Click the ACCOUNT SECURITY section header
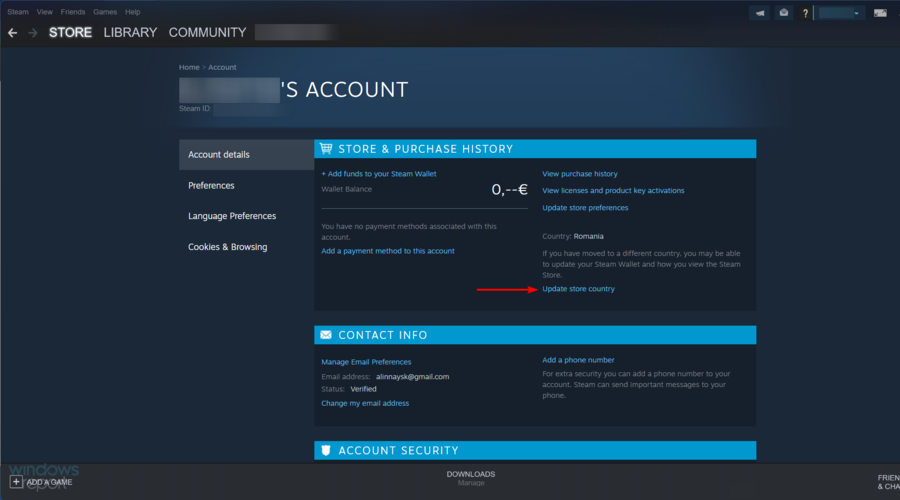900x500 pixels. 535,450
